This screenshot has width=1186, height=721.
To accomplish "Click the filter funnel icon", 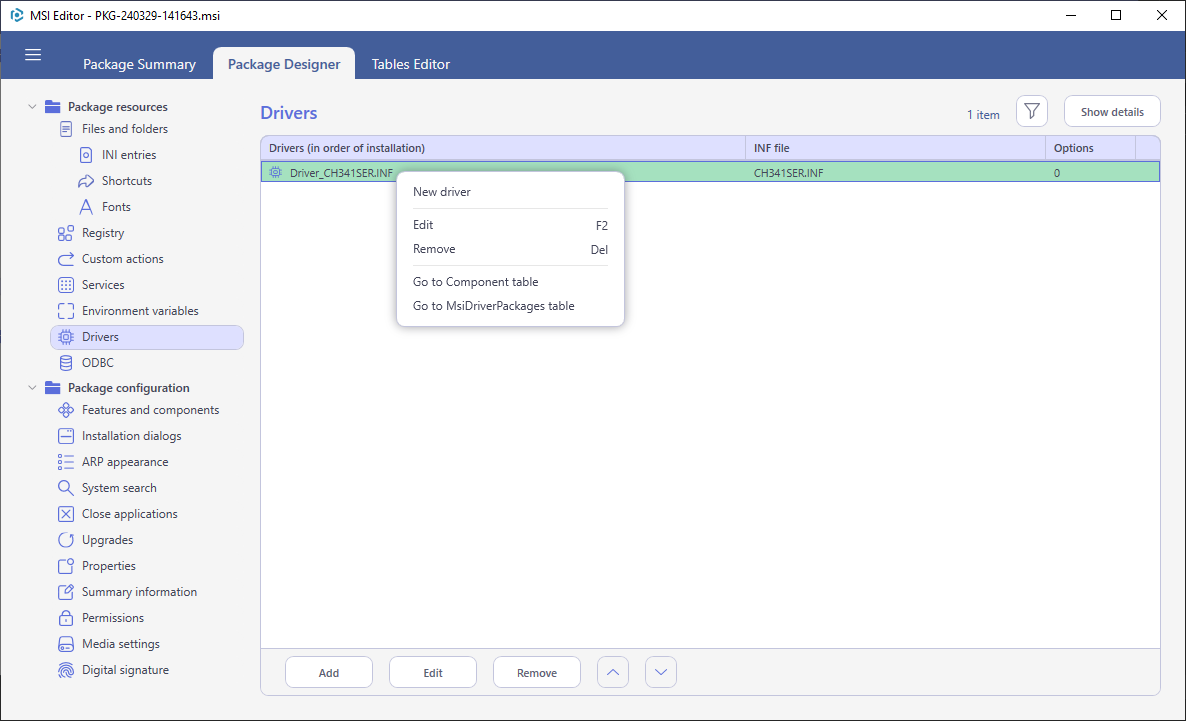I will (1032, 112).
